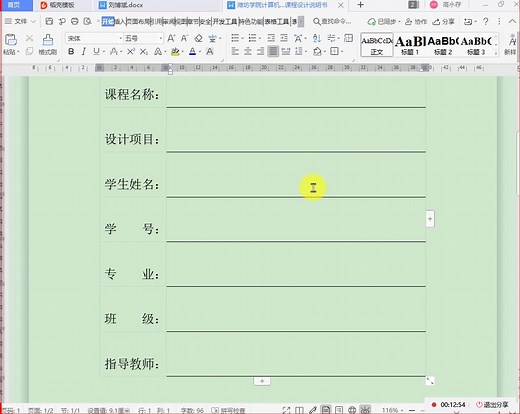Align paragraph text to the right
This screenshot has width=520, height=414.
pyautogui.click(x=260, y=51)
